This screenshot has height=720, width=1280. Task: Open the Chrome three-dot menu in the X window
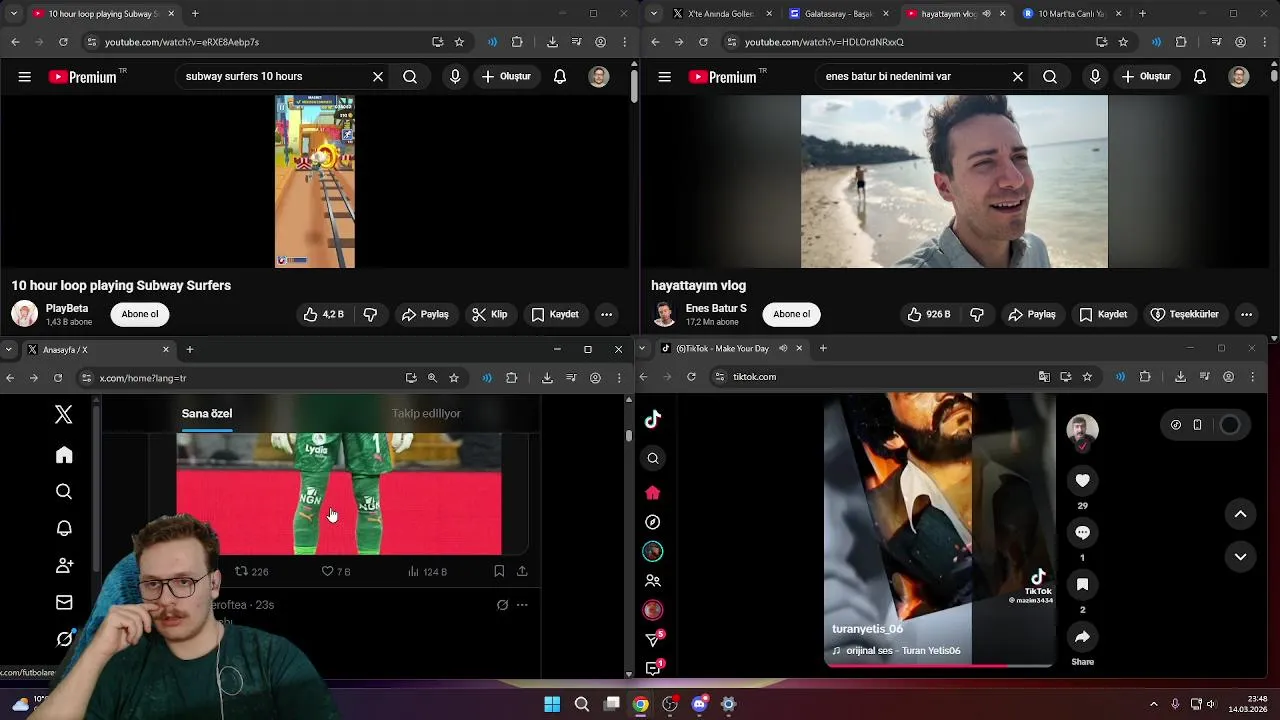pos(619,378)
